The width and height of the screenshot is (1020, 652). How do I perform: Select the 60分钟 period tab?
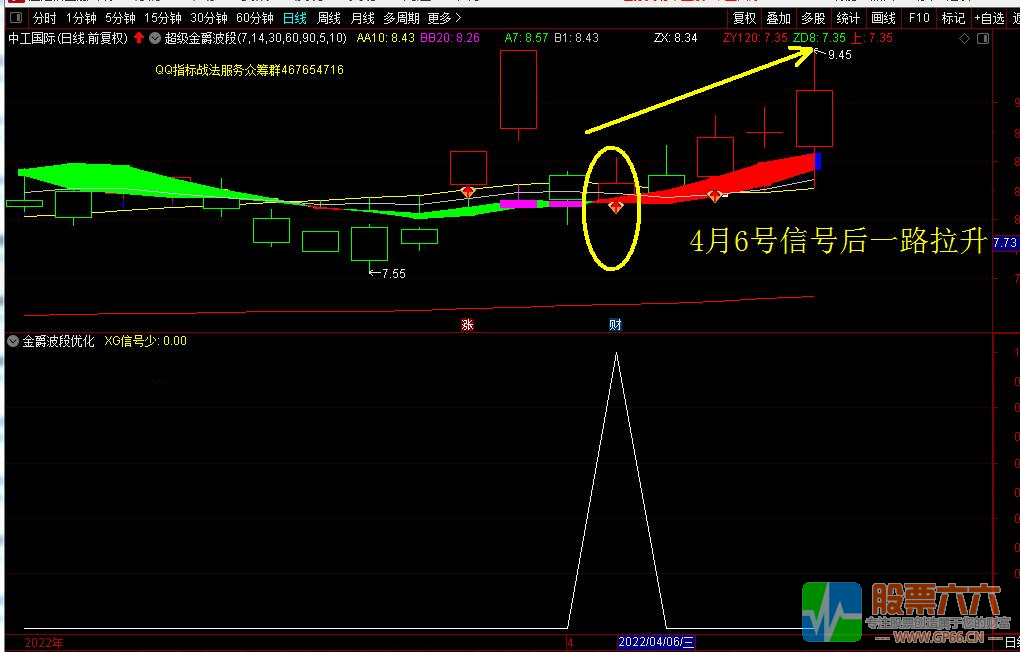click(x=255, y=18)
